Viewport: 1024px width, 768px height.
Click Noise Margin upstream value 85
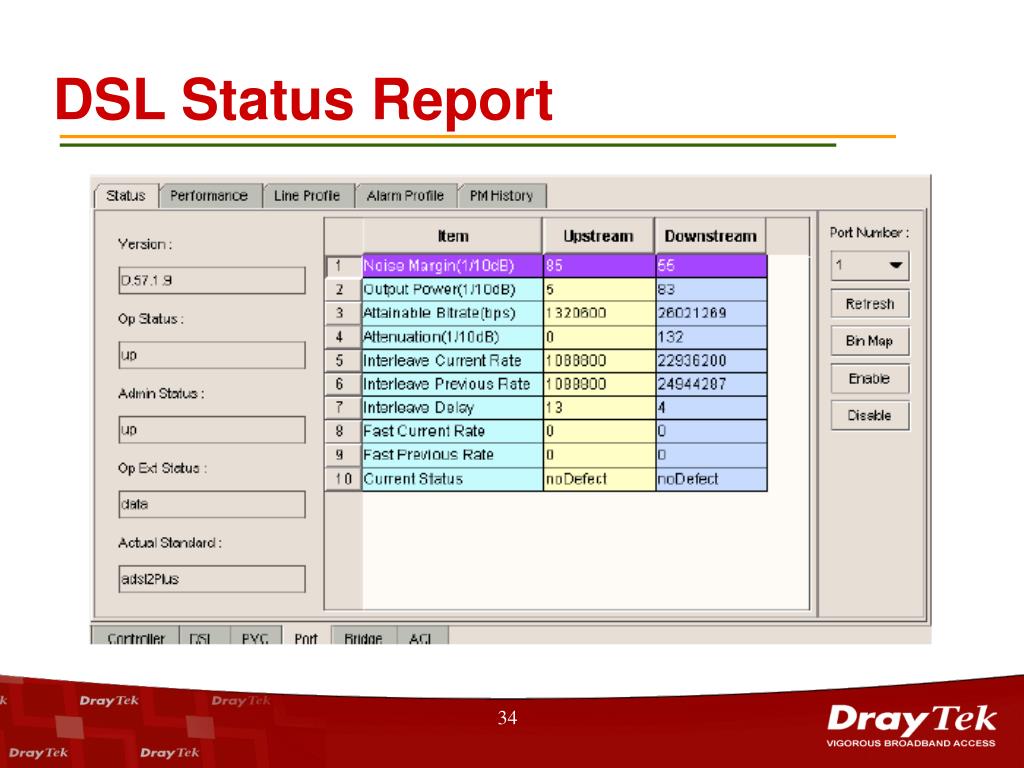coord(599,266)
